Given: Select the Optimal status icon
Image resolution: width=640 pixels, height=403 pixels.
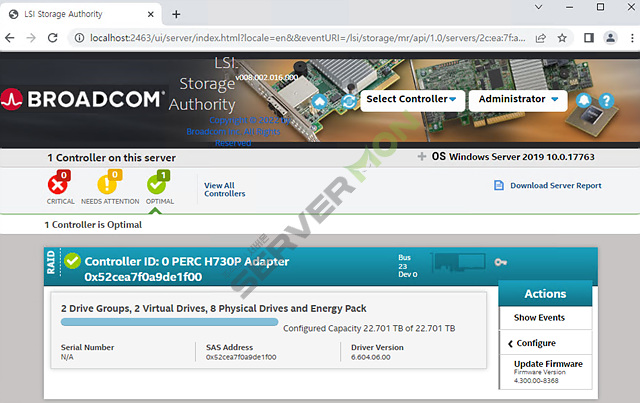Looking at the screenshot, I should point(159,183).
